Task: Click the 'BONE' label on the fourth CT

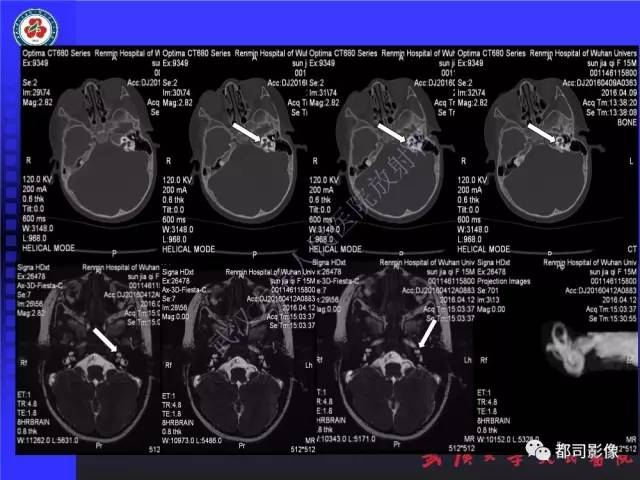Action: pos(627,122)
